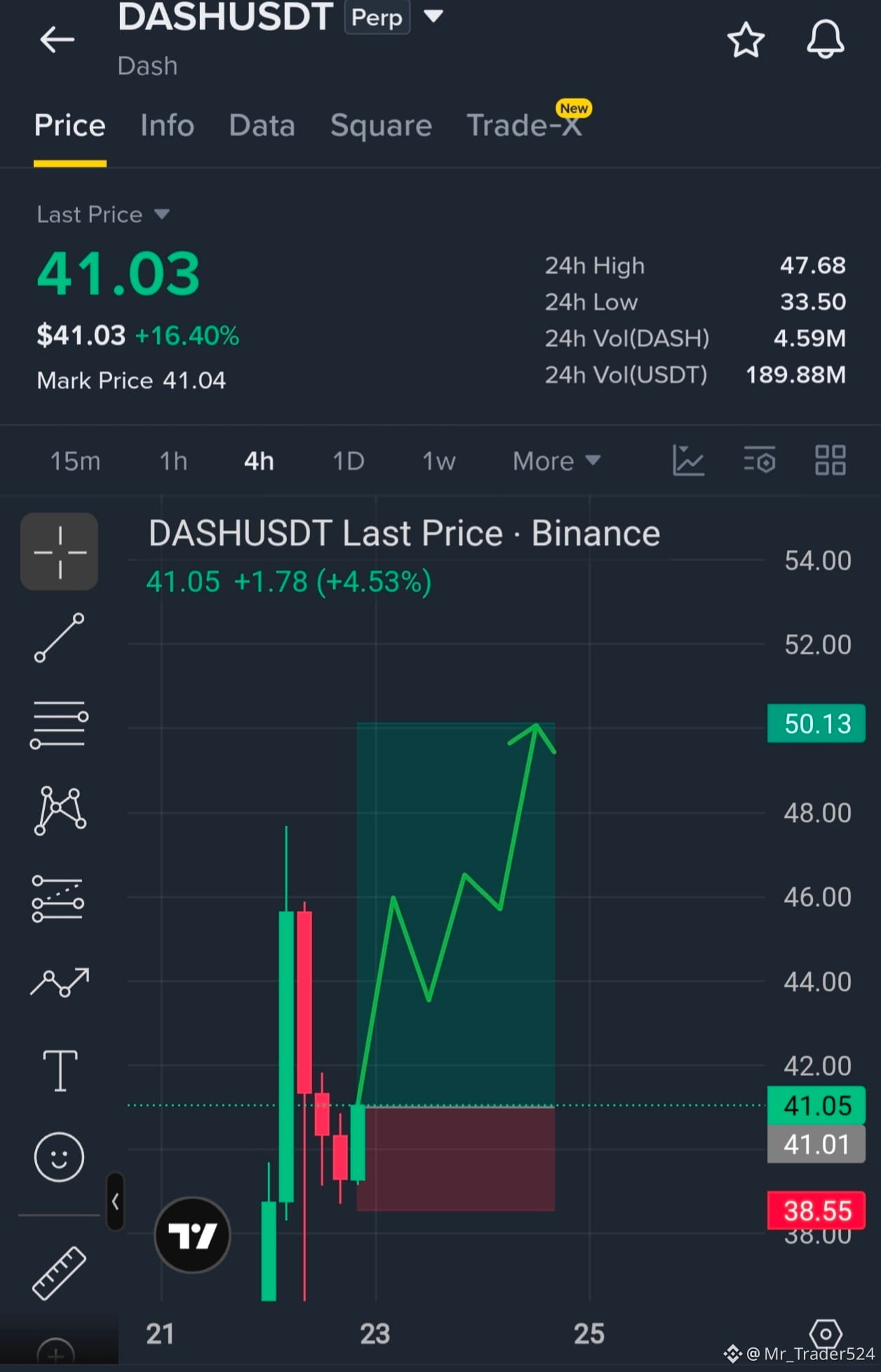Collapse the drawing toolbar with side chevron
The width and height of the screenshot is (881, 1372).
pyautogui.click(x=115, y=1202)
